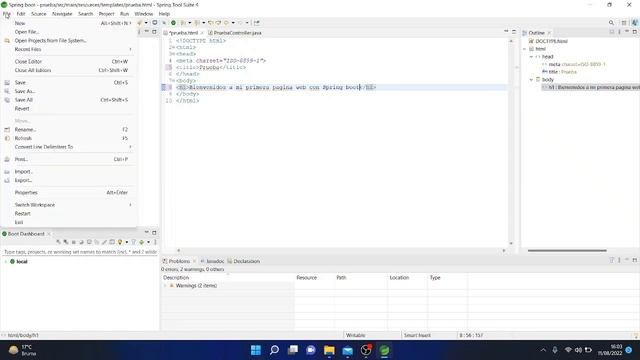Expand the local node in Boot Dashboard
Viewport: 640px width, 360px height.
[x=6, y=262]
